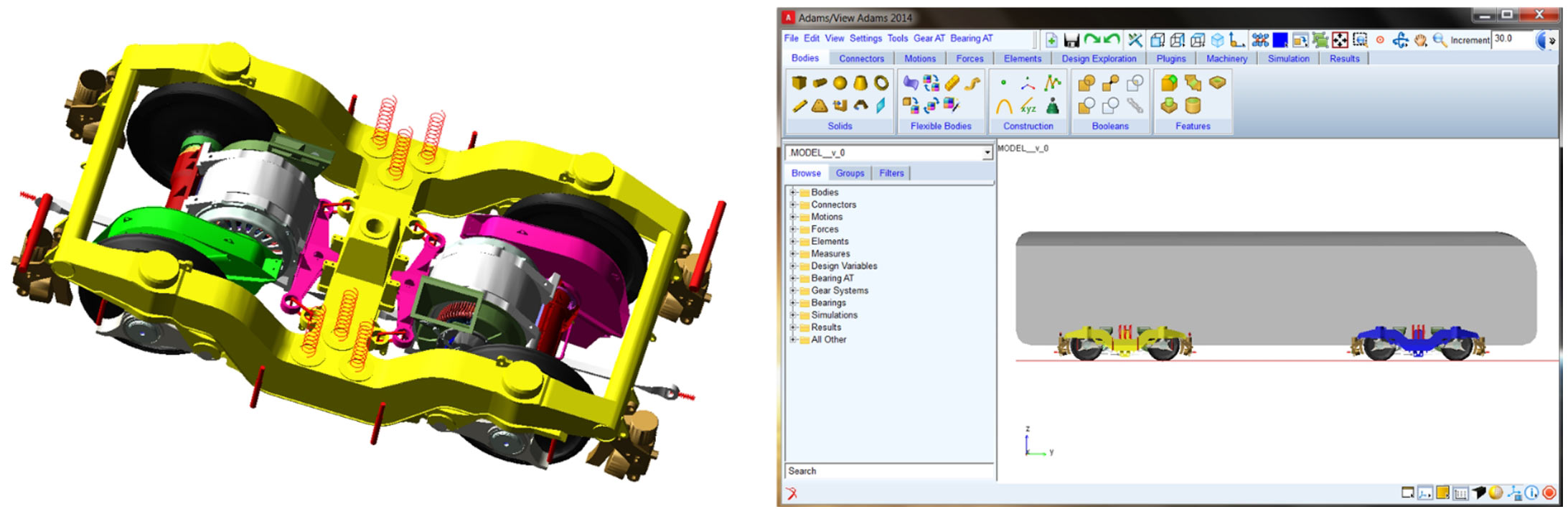Viewport: 1568px width, 509px height.
Task: Click the Search input field
Action: point(890,471)
